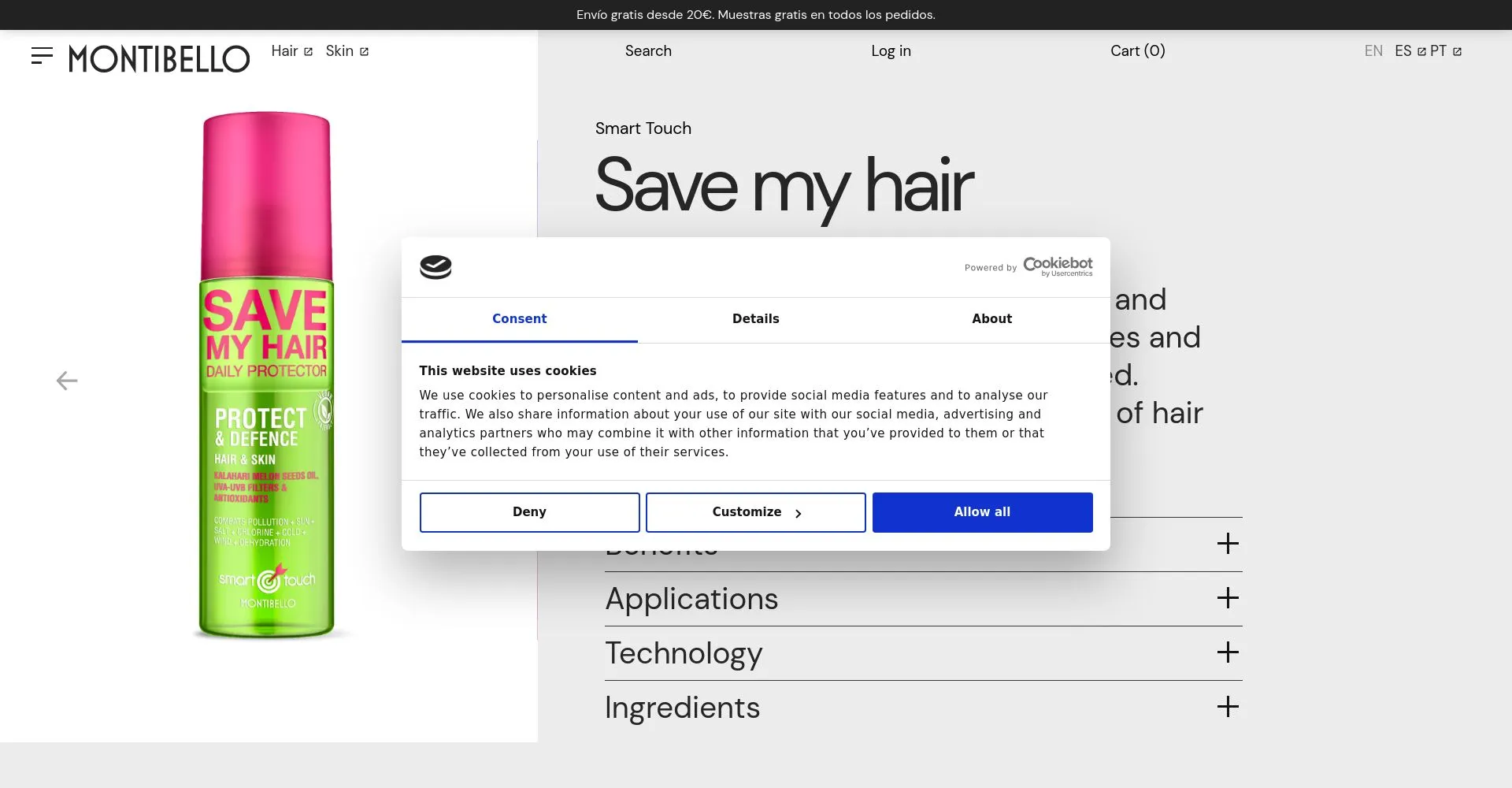Switch to the Details tab
The width and height of the screenshot is (1512, 788).
[756, 319]
